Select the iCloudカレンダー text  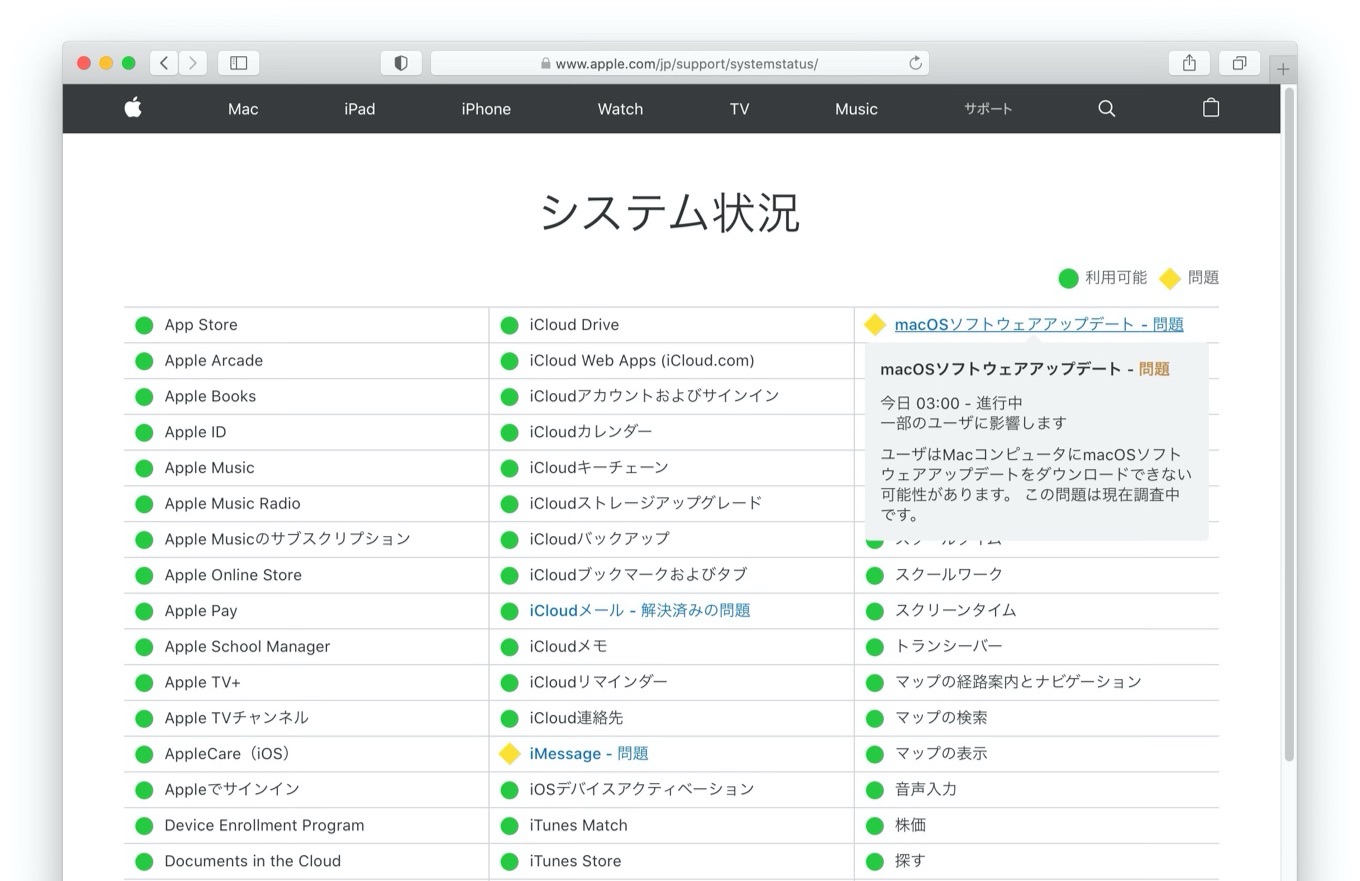pyautogui.click(x=591, y=432)
